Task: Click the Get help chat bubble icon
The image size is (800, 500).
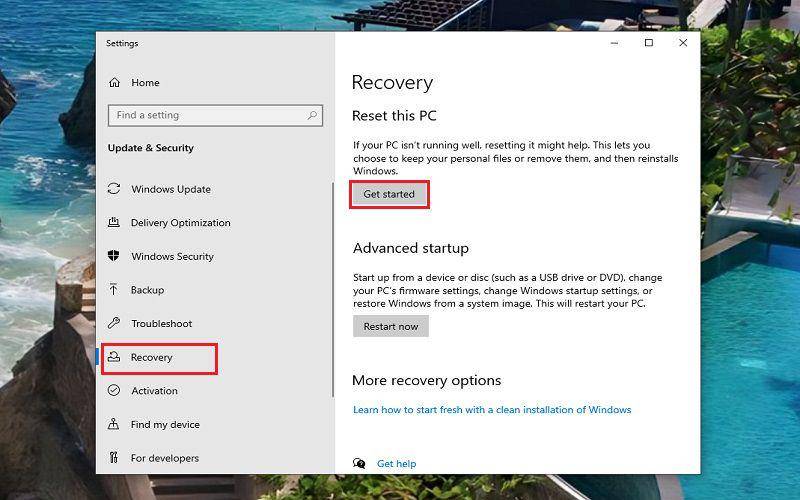Action: 359,463
